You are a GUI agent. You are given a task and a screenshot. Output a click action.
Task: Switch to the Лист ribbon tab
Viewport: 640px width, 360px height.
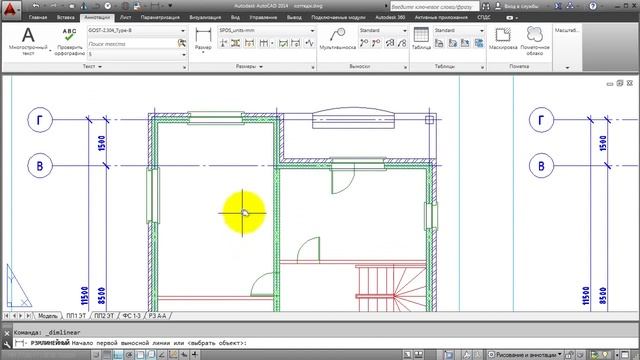(x=125, y=18)
